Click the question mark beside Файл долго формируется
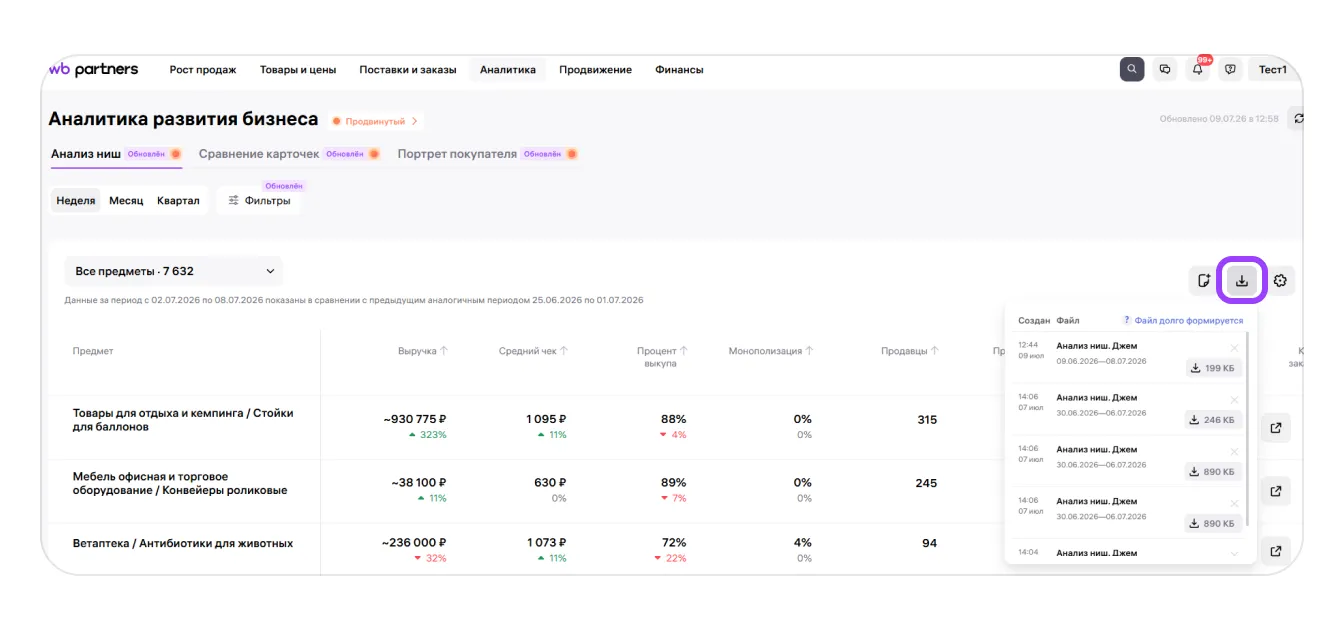 click(x=1127, y=321)
